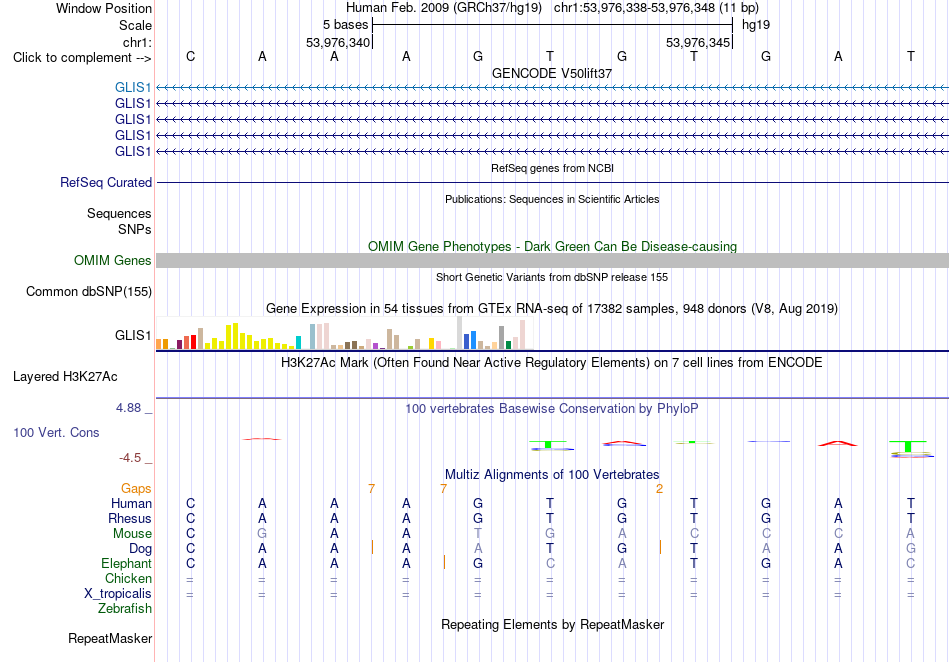This screenshot has height=662, width=950.
Task: Select the Rhesus alignment row label
Action: point(130,519)
